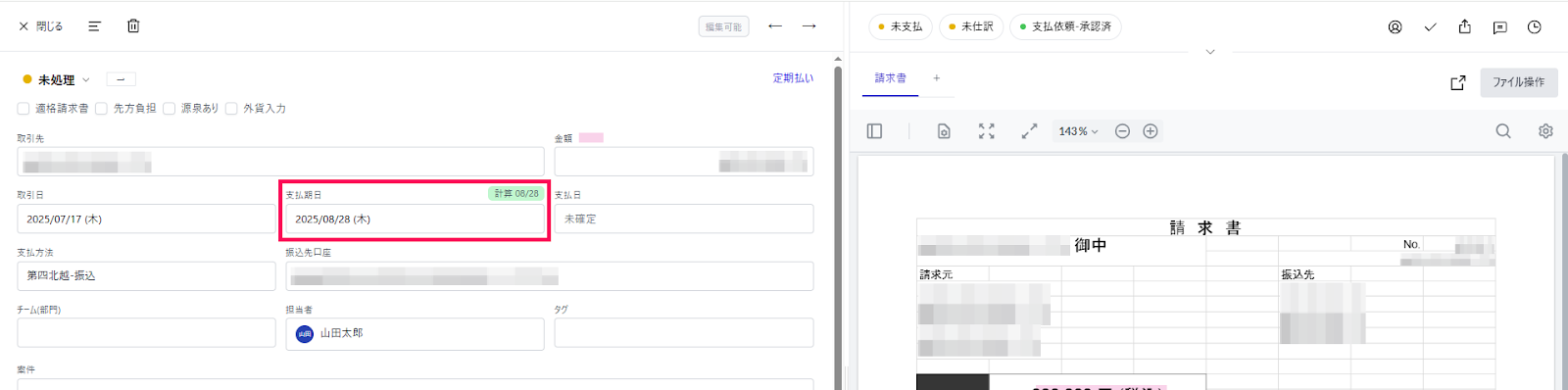Viewport: 1568px width, 390px height.
Task: Open the history clock icon
Action: click(1535, 27)
